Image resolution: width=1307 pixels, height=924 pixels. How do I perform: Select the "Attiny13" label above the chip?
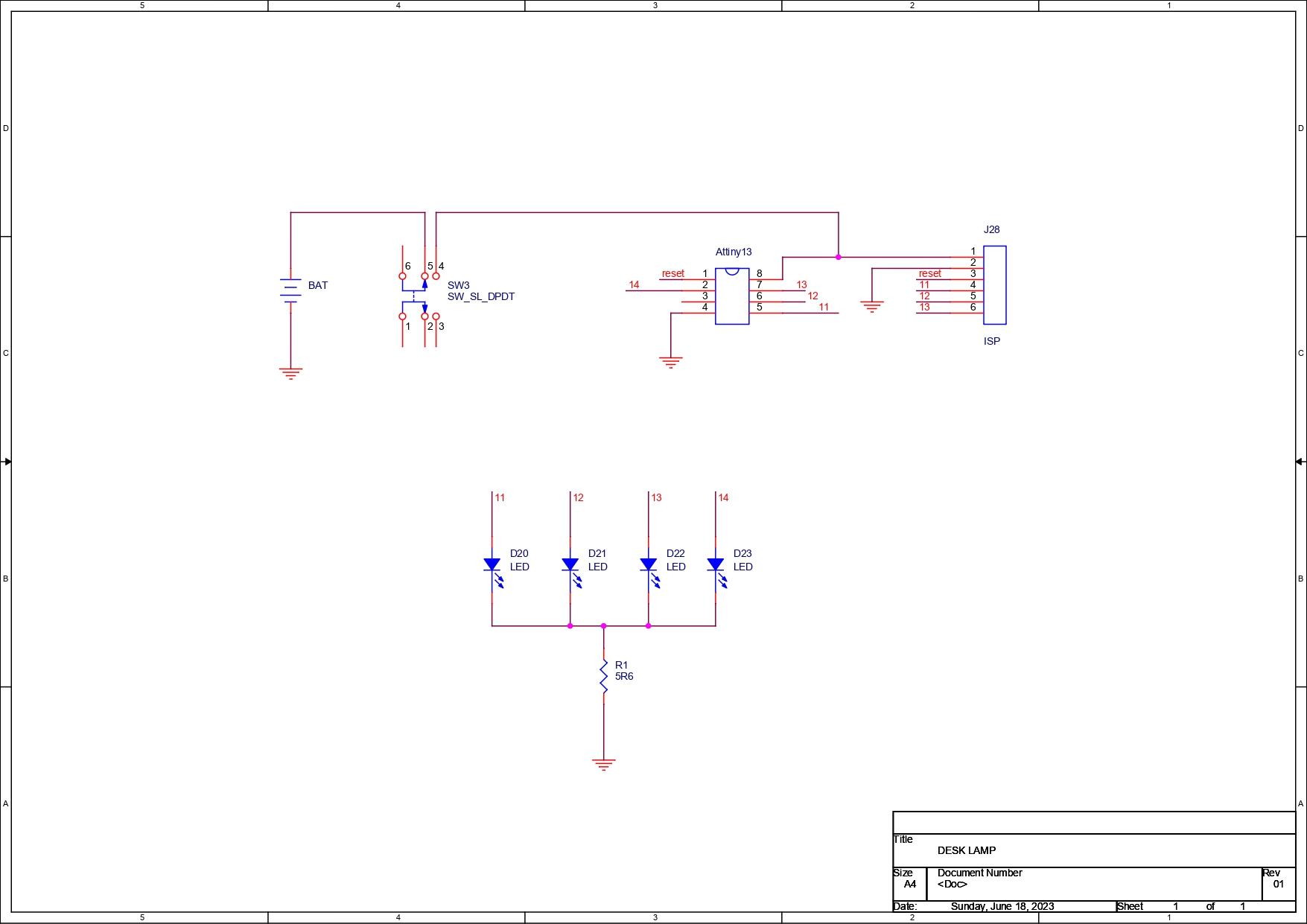point(734,252)
